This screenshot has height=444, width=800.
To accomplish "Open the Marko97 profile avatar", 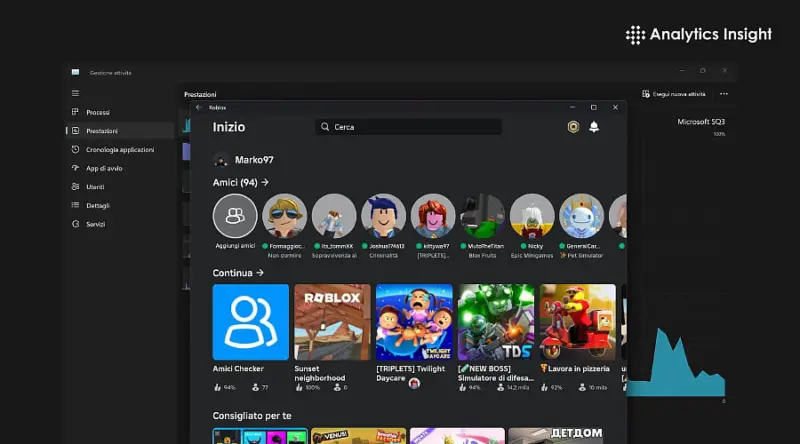I will (221, 160).
